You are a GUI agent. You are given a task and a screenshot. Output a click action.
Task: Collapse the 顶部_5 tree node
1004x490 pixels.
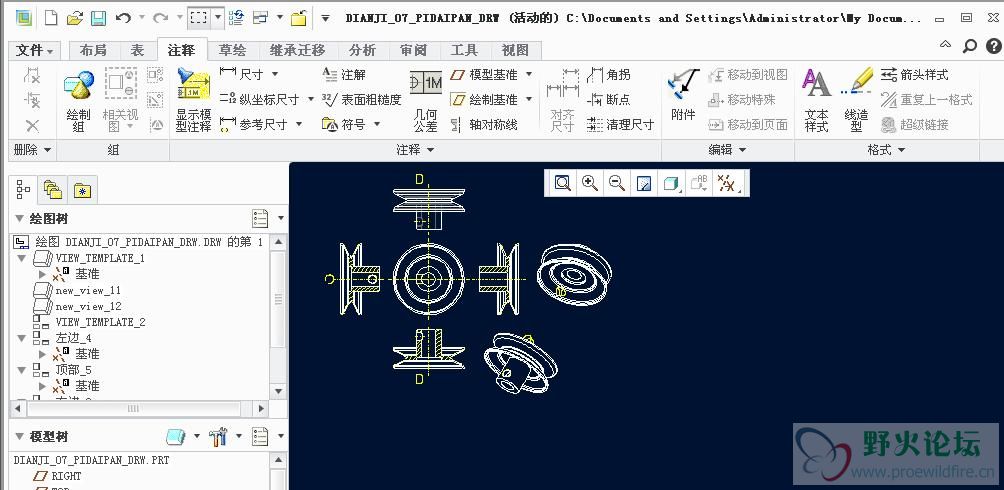(22, 370)
